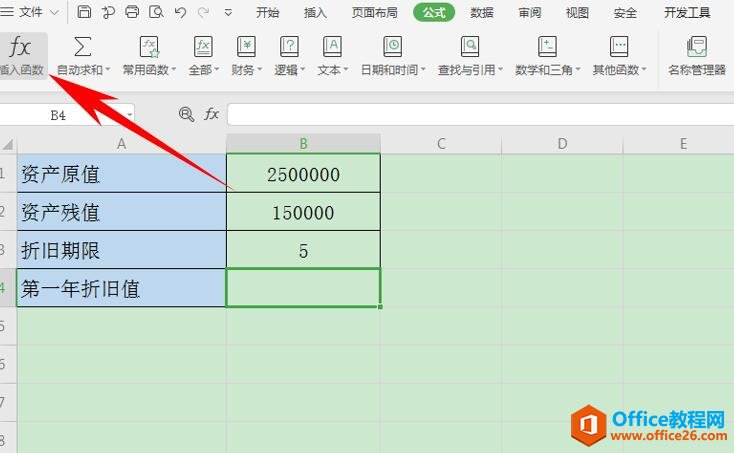Click the Redo arrow
The image size is (734, 453).
point(203,12)
